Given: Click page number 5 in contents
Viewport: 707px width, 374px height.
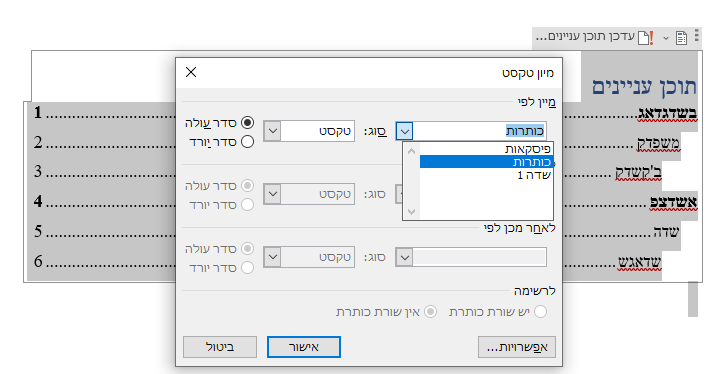Looking at the screenshot, I should click(x=38, y=231).
